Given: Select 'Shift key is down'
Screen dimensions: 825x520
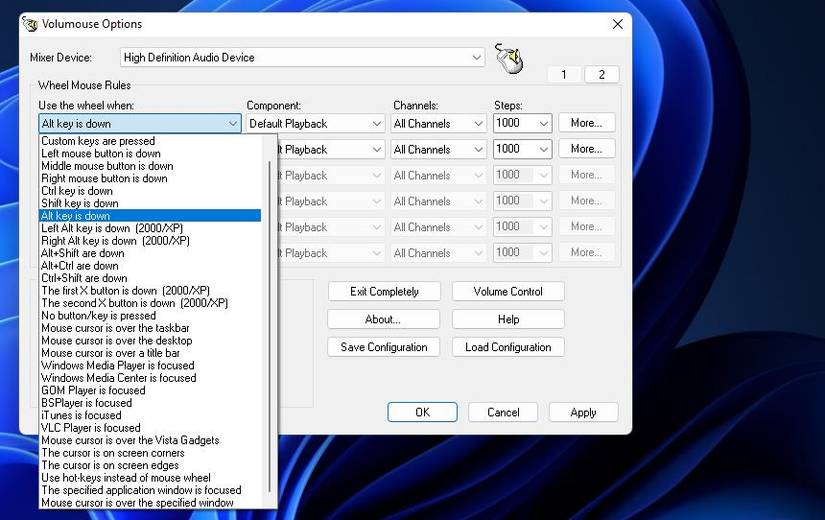Looking at the screenshot, I should point(150,203).
